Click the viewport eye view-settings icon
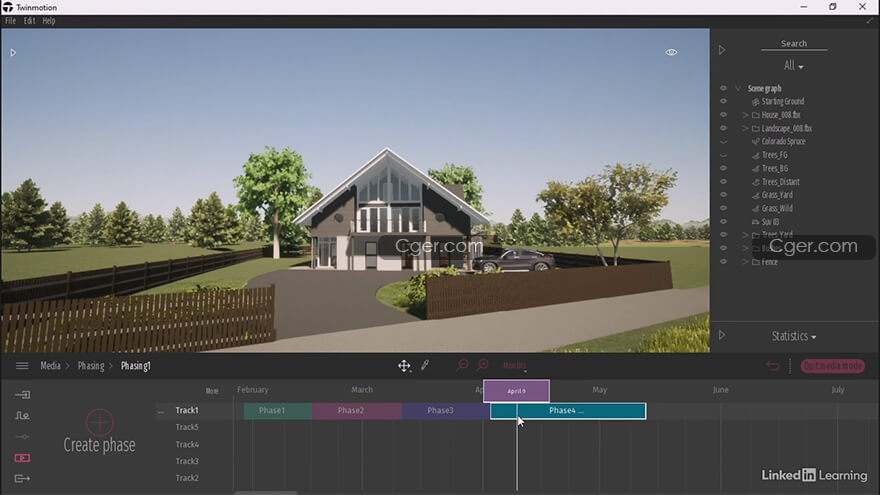 (x=671, y=52)
